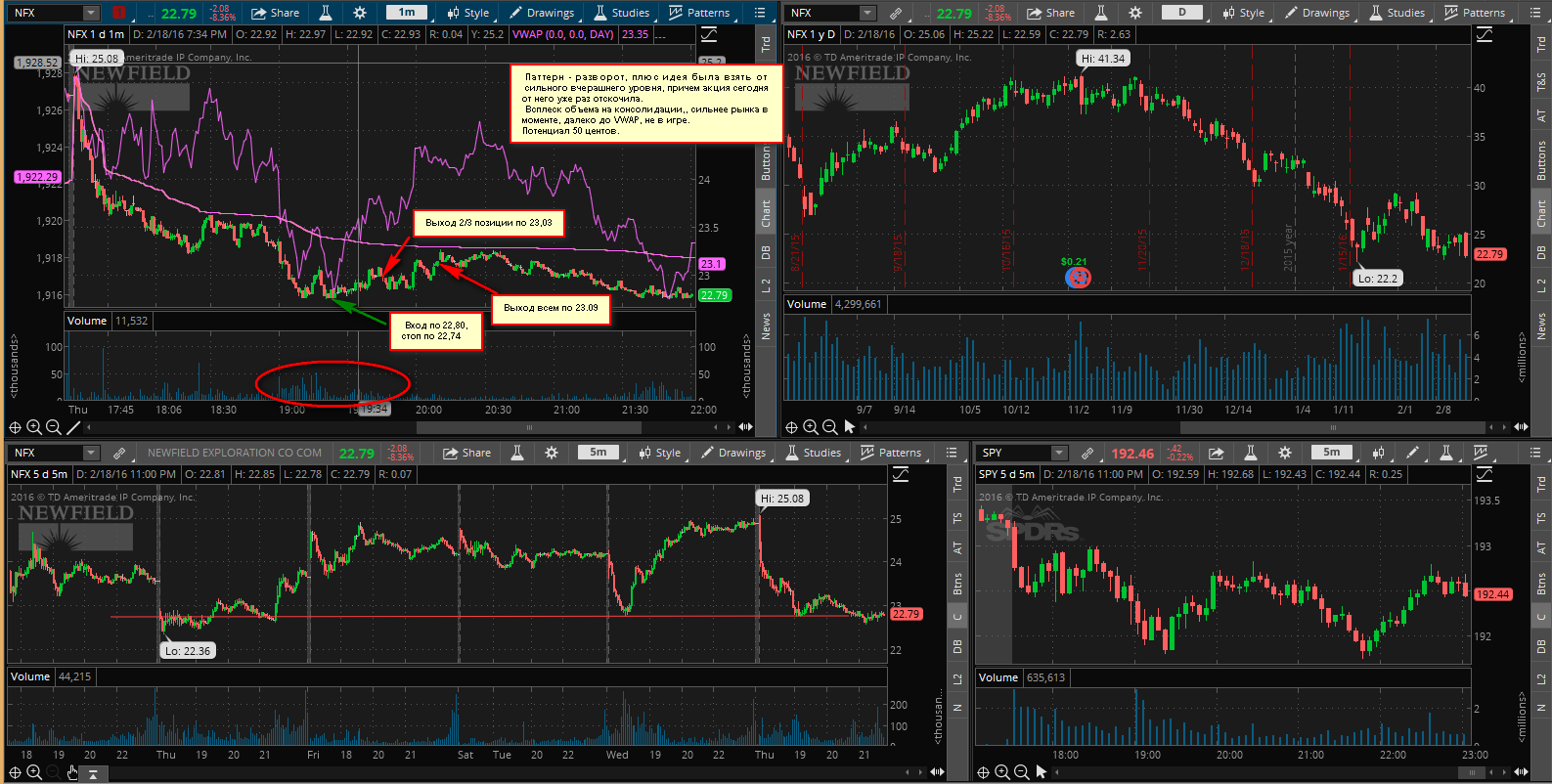
Task: Toggle maximize arrows on the NFX 1m chart
Action: 746,427
